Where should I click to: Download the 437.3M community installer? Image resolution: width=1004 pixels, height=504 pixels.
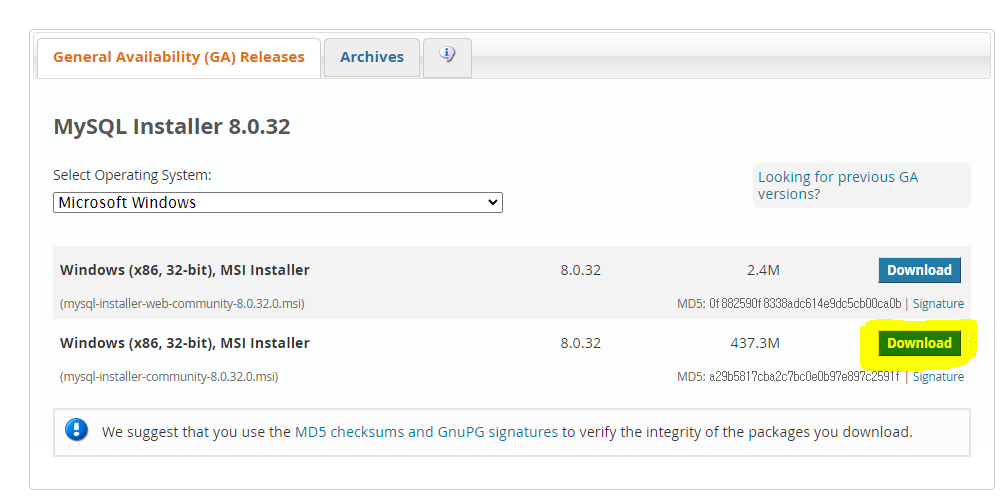coord(919,343)
